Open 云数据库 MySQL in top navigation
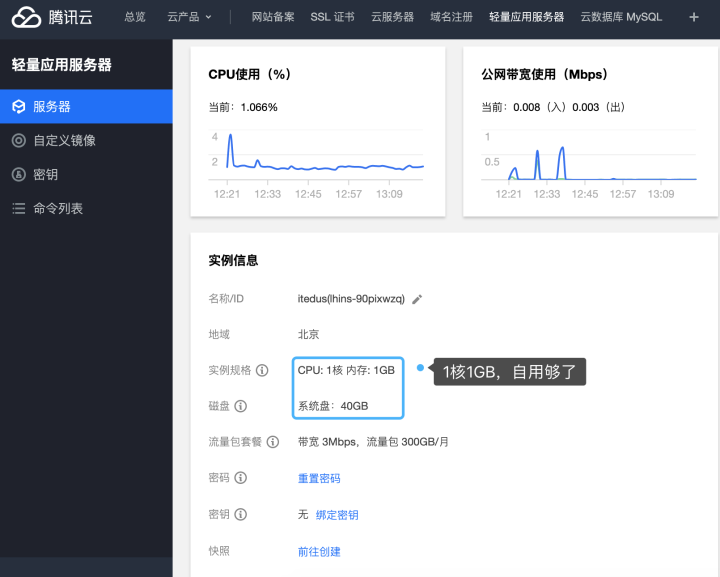Screen dimensions: 720x577 coord(621,17)
